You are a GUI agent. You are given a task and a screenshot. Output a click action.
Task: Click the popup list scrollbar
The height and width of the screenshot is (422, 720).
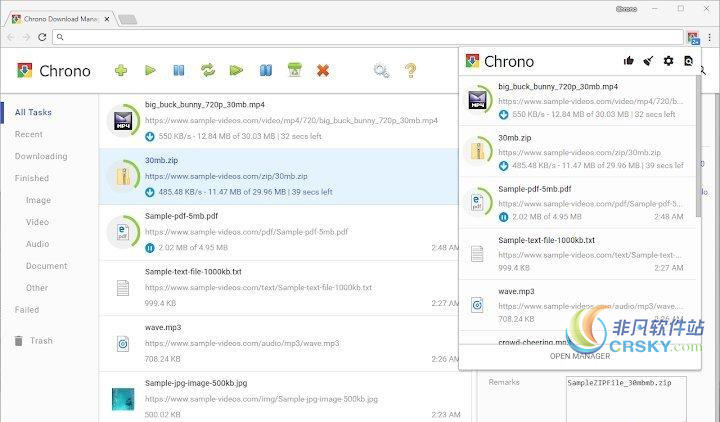pyautogui.click(x=698, y=146)
